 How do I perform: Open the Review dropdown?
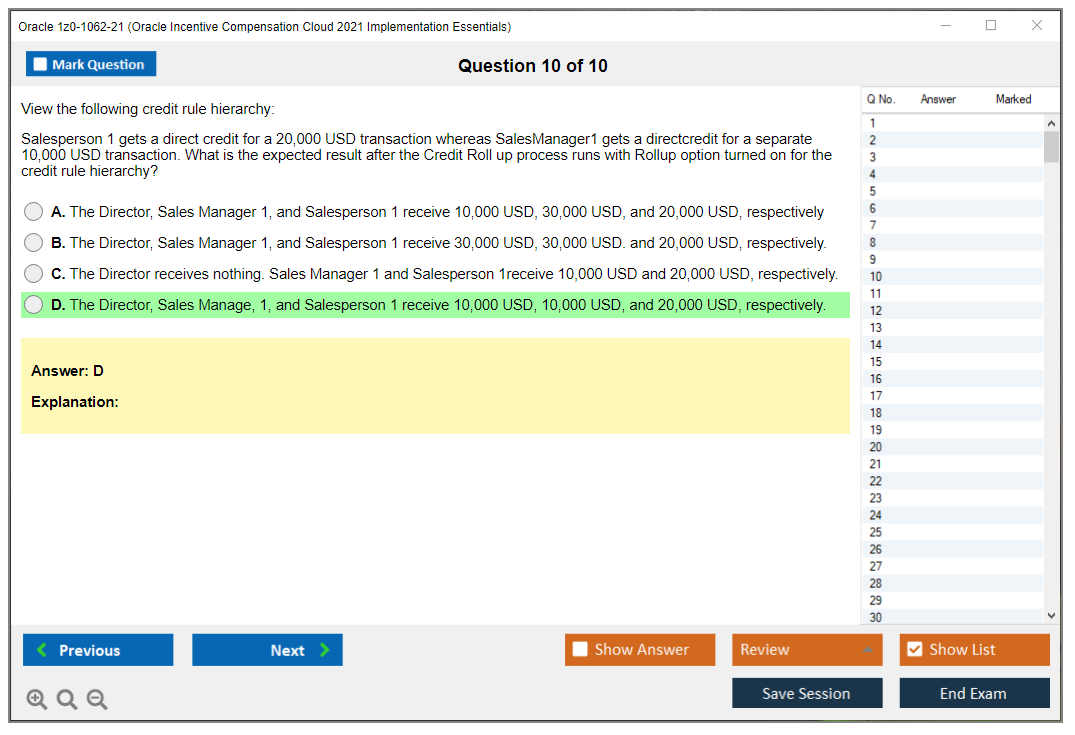tap(806, 649)
